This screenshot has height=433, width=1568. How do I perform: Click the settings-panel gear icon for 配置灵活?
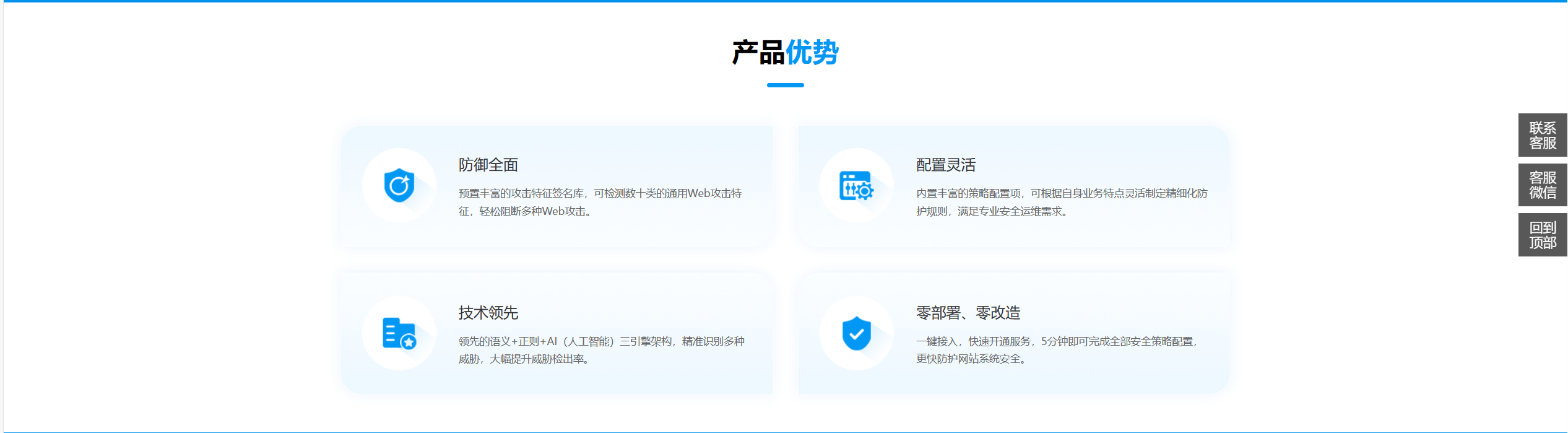[x=856, y=185]
